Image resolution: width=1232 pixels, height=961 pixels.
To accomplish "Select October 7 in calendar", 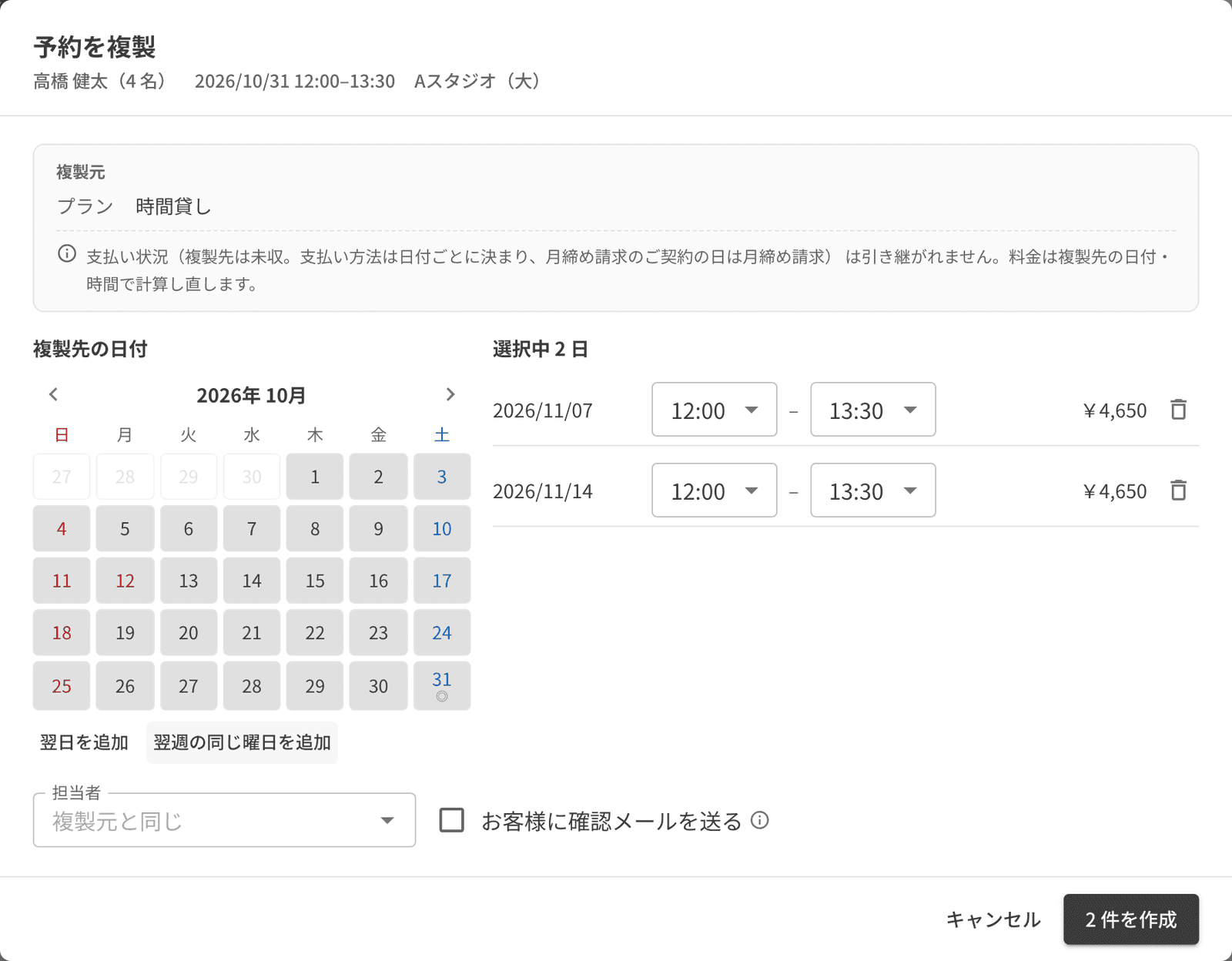I will tap(252, 529).
